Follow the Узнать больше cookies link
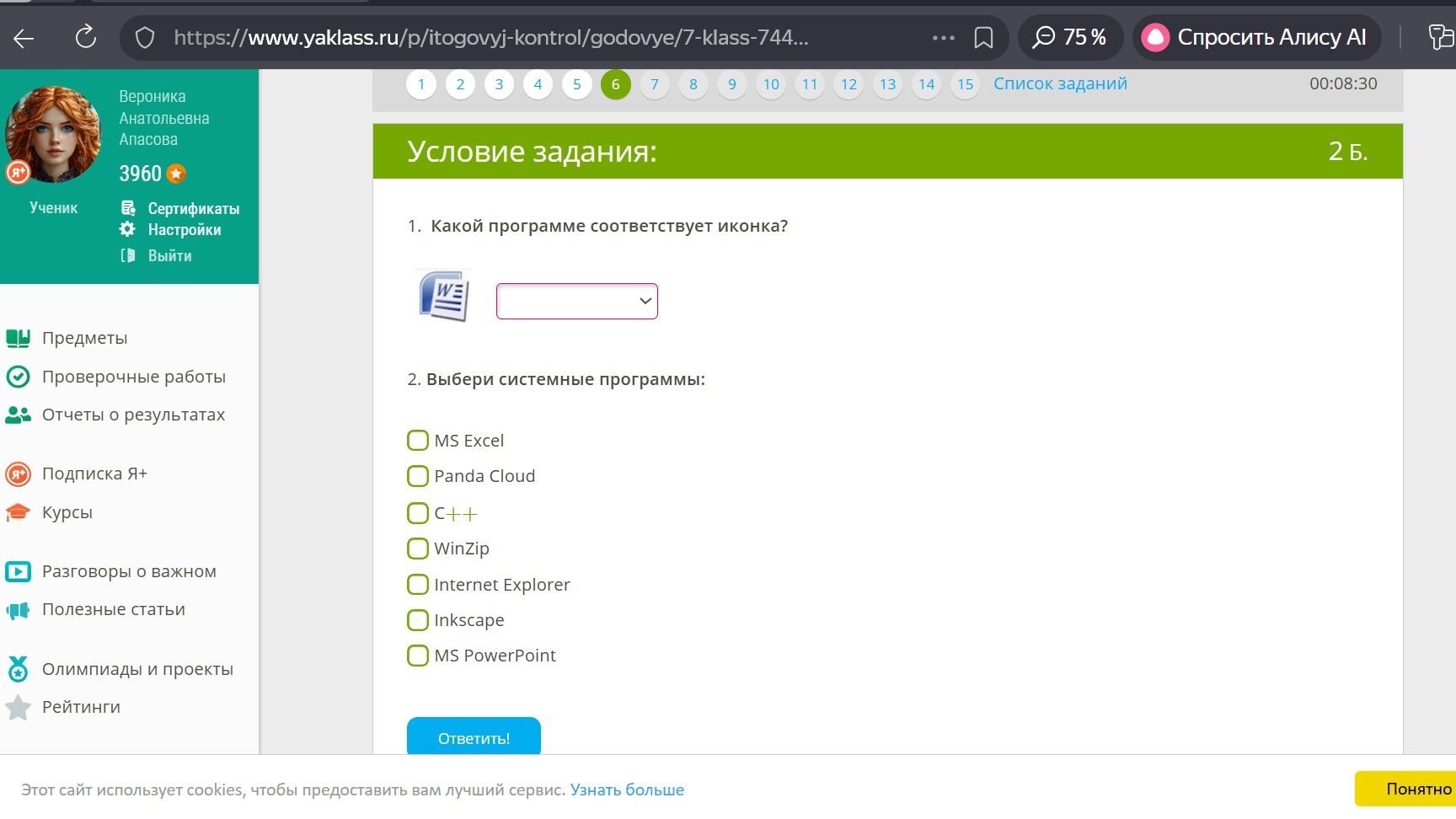This screenshot has width=1456, height=819. point(627,790)
